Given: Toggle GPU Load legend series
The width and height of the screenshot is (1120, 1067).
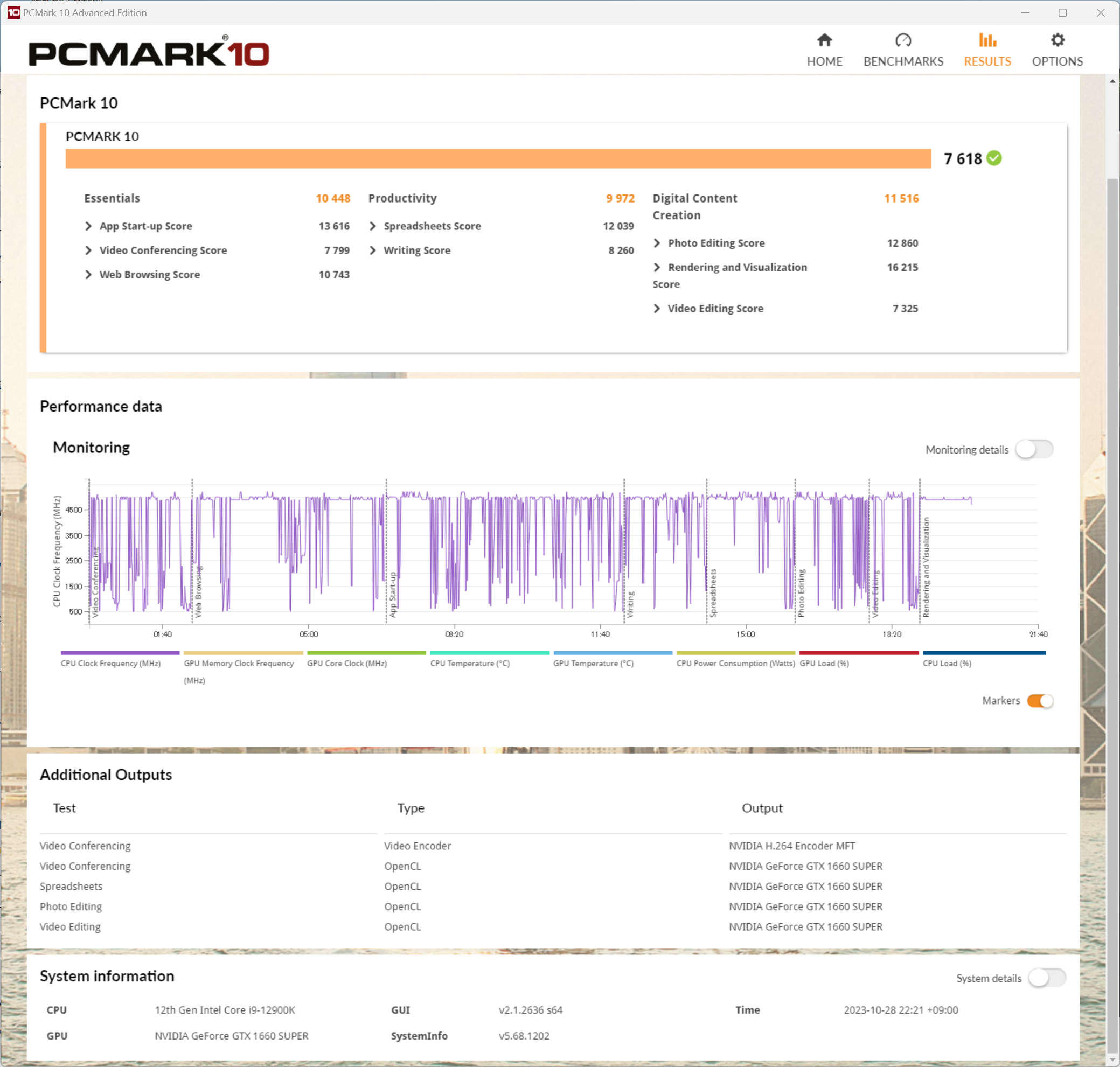Looking at the screenshot, I should coord(859,660).
